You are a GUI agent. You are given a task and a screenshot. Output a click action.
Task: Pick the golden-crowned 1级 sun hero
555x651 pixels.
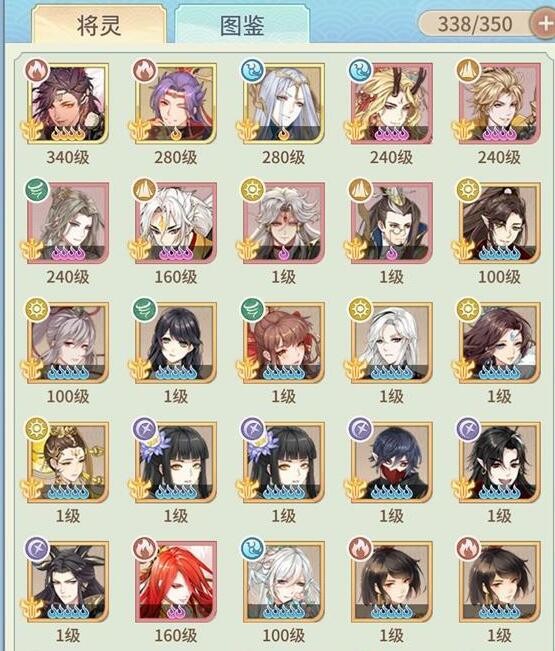point(68,462)
